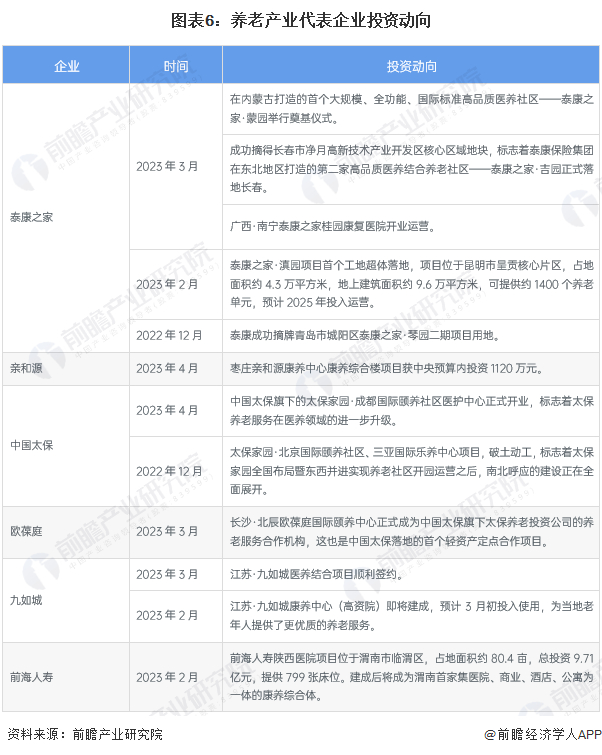Viewport: 602px width, 755px height.
Task: Click the 太保家园·北京国际颐养社区 entry
Action: tap(411, 471)
